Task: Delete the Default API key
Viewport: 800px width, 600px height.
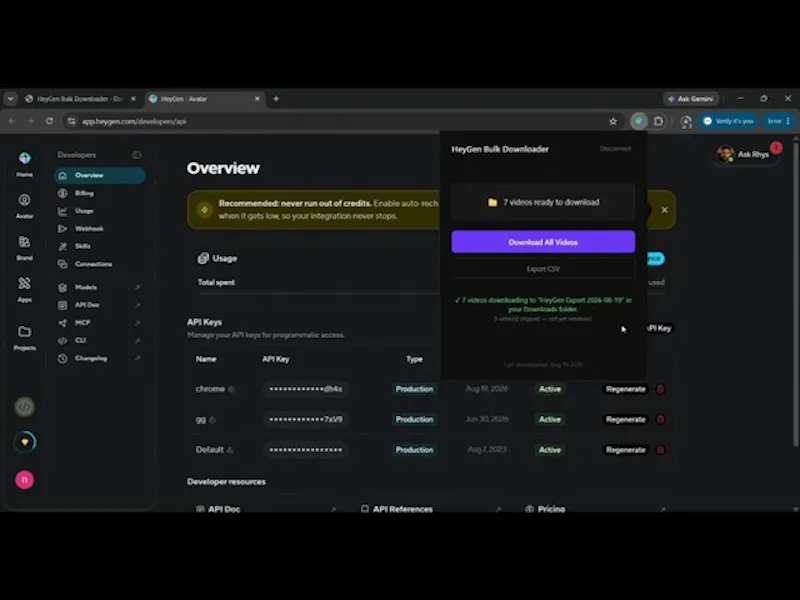Action: 660,449
